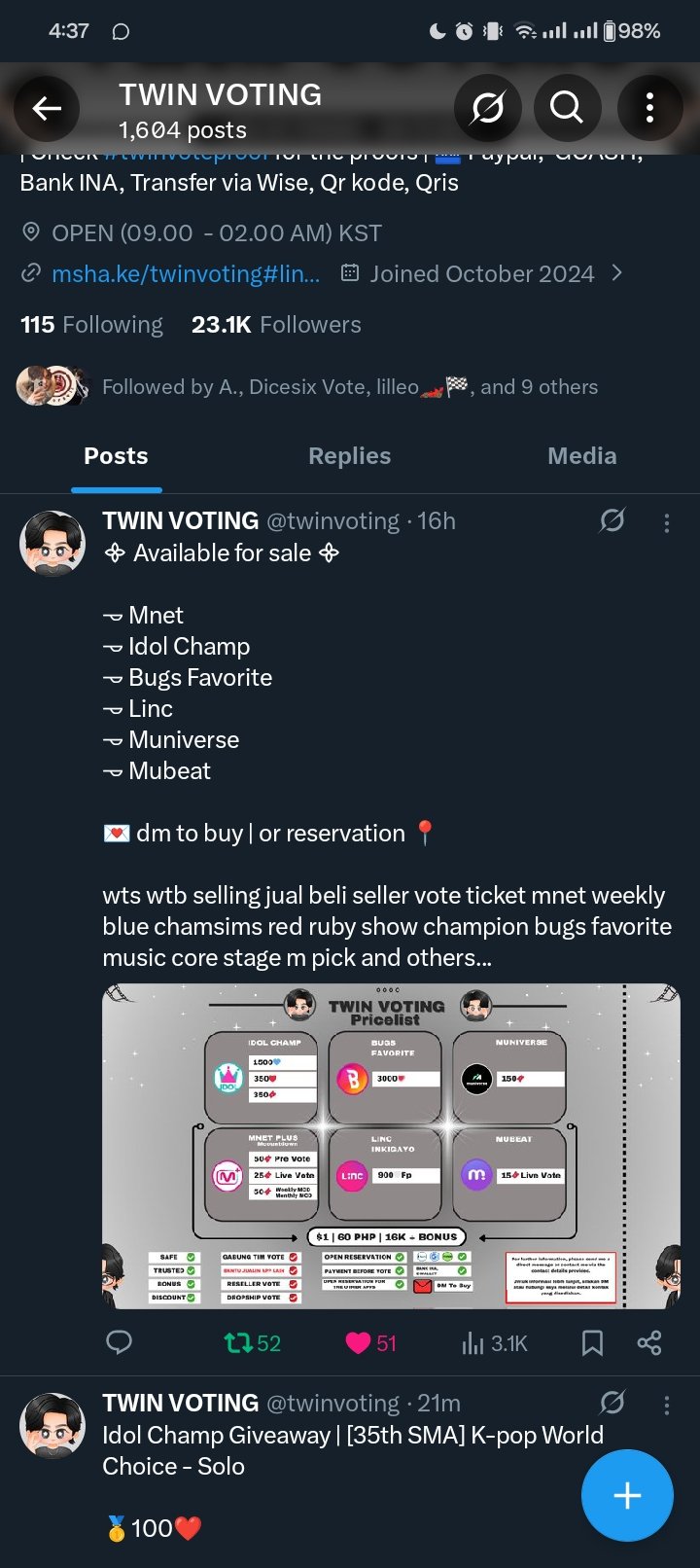Screen dimensions: 700x1568
Task: Like the Available for sale post
Action: point(371,1343)
